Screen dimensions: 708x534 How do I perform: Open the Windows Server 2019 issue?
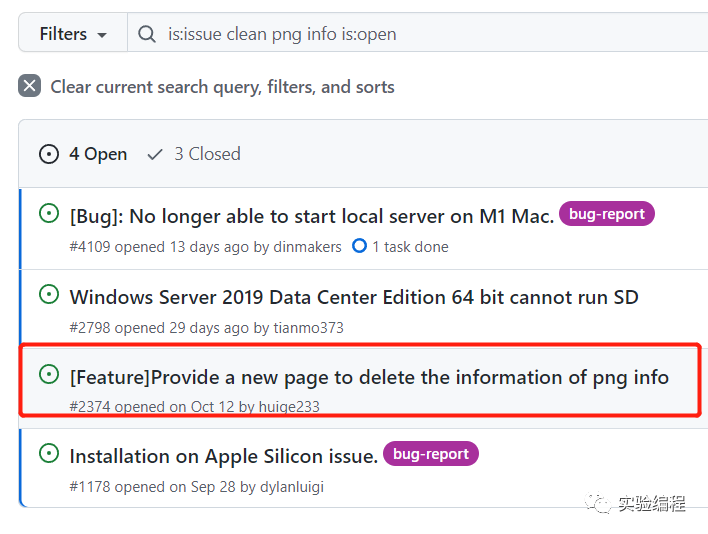pyautogui.click(x=354, y=297)
